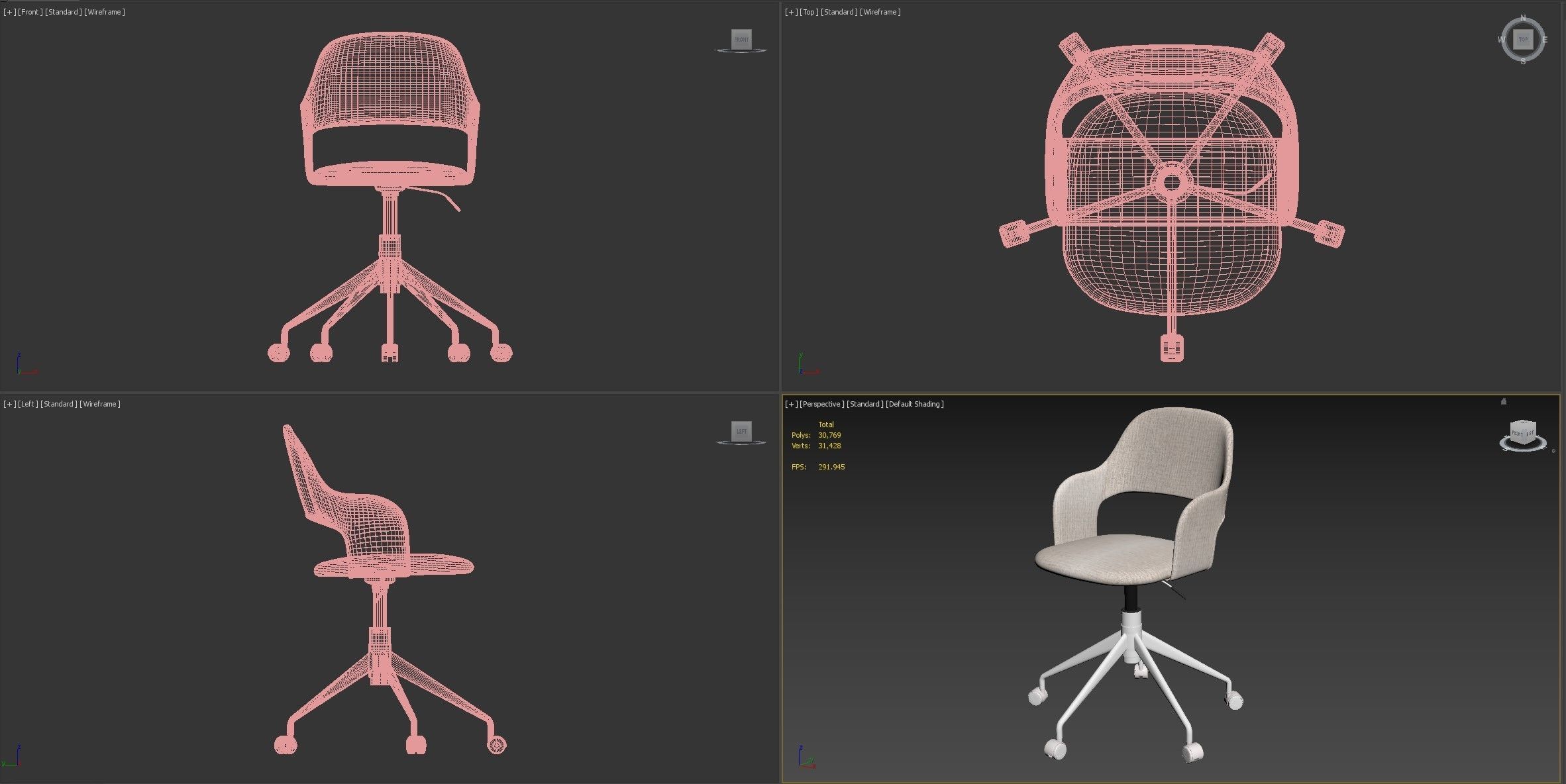
Task: Toggle the [Wireframe] label in the Left viewport
Action: [100, 403]
